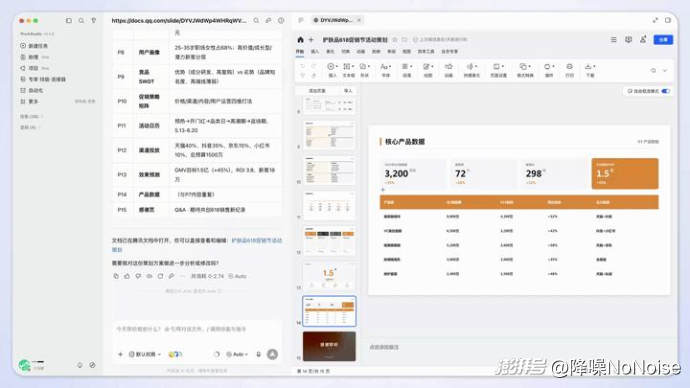Click the green avatar at sidebar bottom
This screenshot has width=690, height=388.
click(24, 365)
